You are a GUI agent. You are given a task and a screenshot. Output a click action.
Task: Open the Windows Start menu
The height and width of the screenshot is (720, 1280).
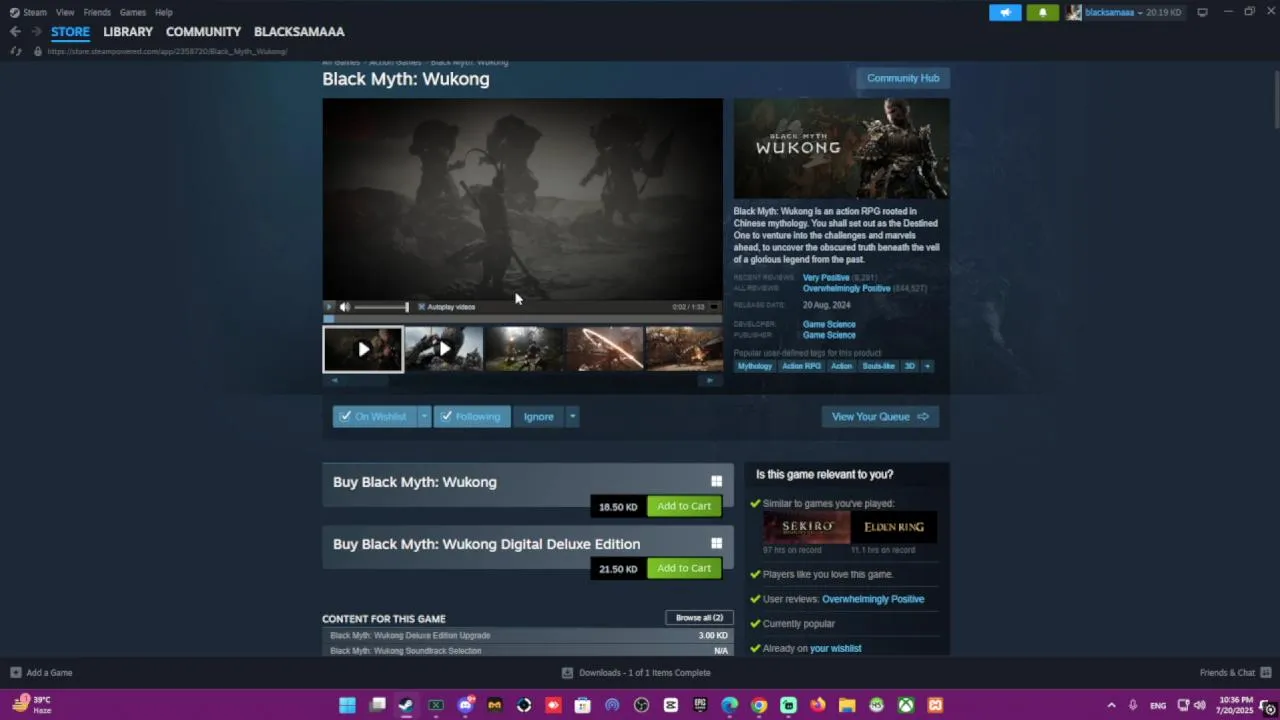(x=347, y=705)
